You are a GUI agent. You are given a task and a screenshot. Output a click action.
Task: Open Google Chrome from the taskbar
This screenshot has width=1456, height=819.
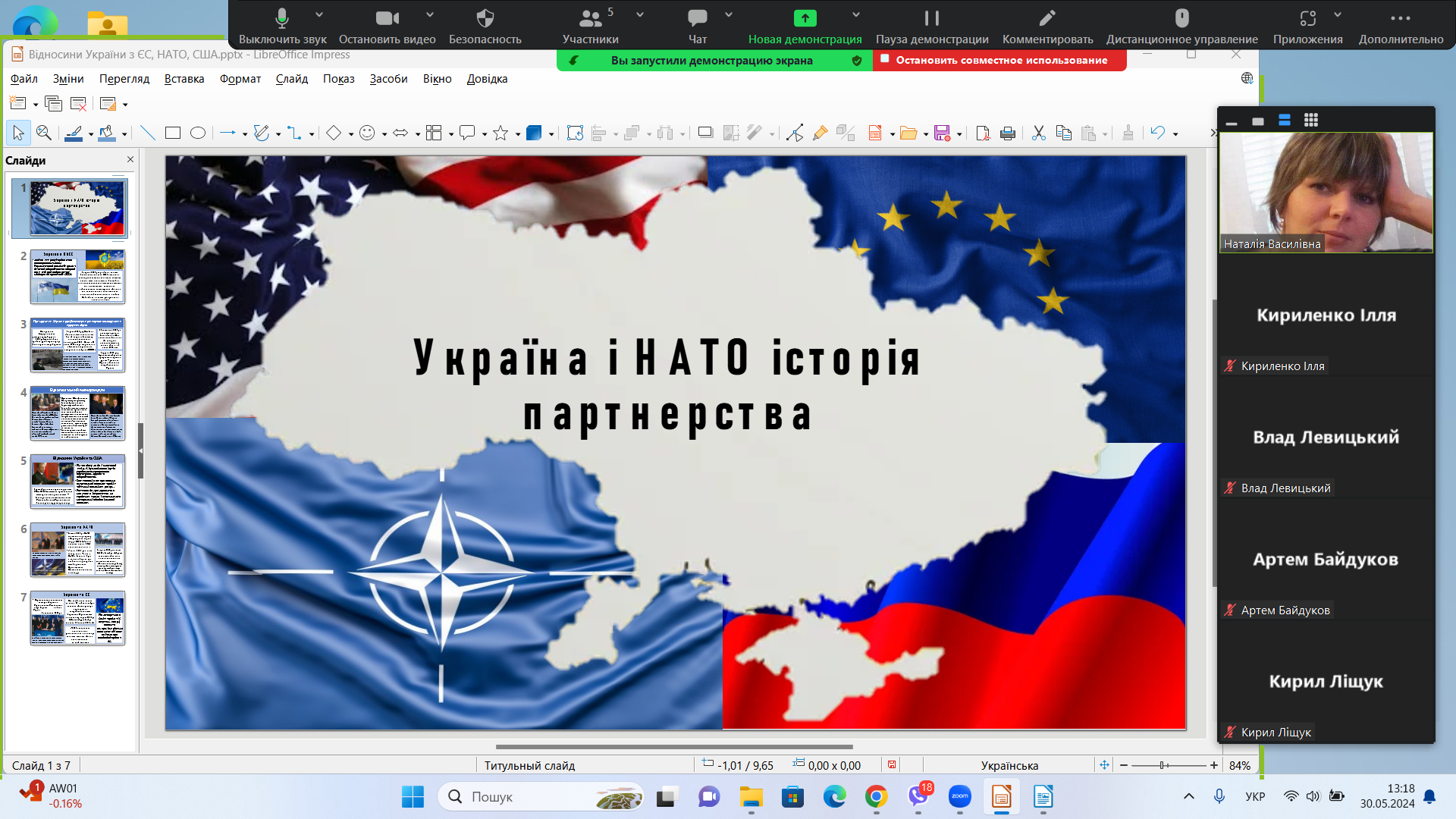pyautogui.click(x=877, y=797)
